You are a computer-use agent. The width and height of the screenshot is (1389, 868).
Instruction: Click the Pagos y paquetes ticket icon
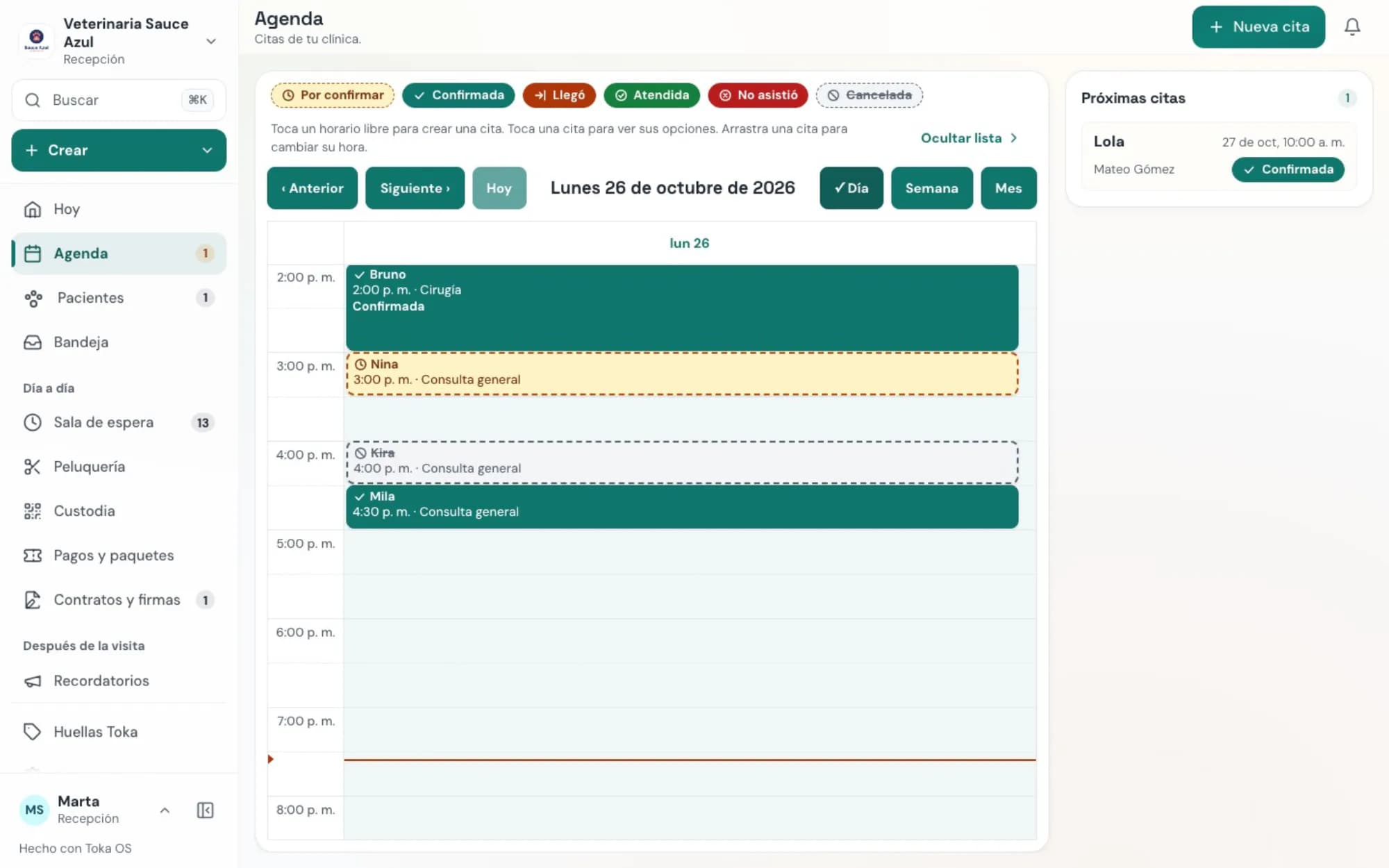click(x=33, y=556)
